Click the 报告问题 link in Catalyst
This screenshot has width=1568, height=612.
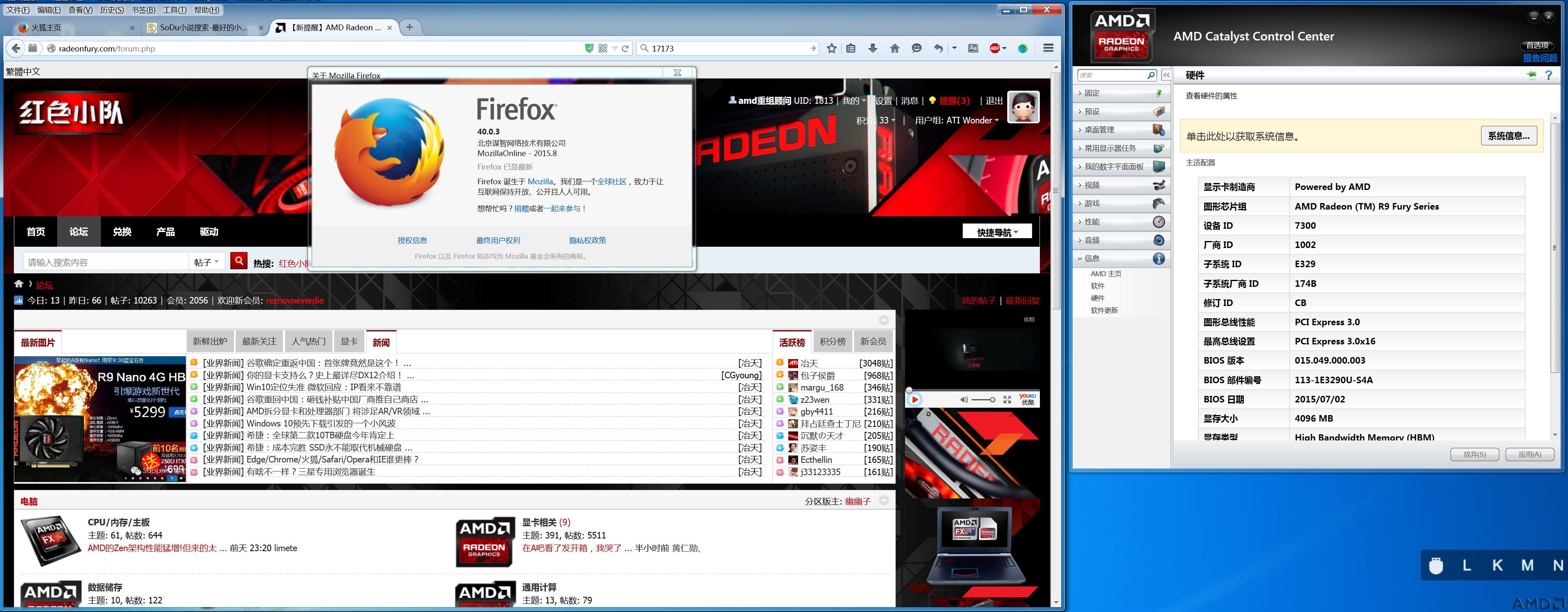tap(1540, 58)
